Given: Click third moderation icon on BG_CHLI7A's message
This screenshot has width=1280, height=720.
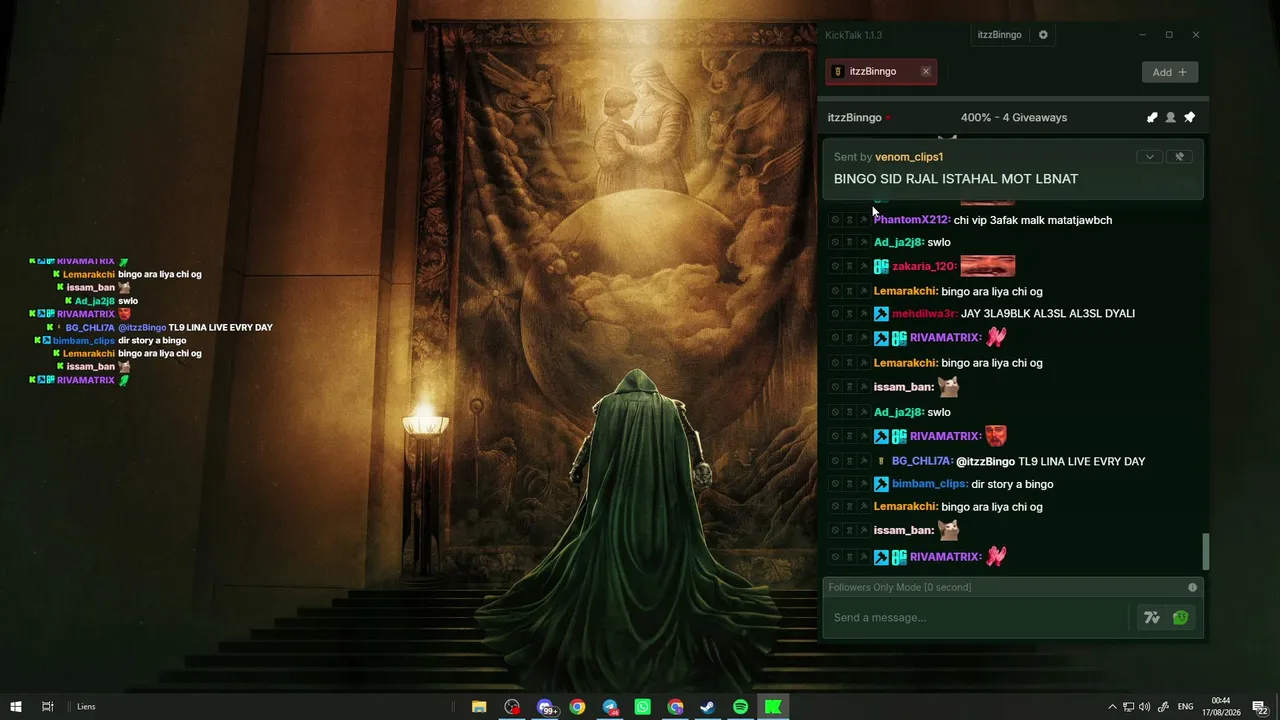Looking at the screenshot, I should tap(863, 461).
